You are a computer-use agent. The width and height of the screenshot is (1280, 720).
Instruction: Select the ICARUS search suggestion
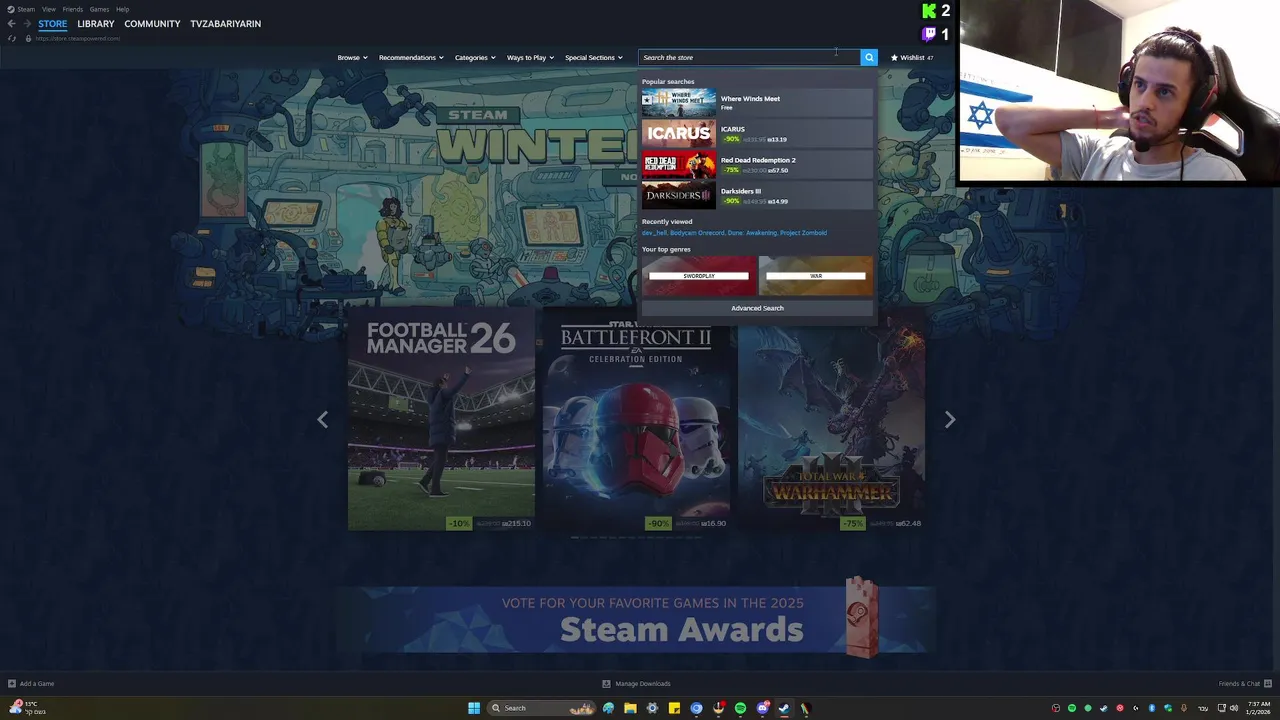[x=757, y=134]
